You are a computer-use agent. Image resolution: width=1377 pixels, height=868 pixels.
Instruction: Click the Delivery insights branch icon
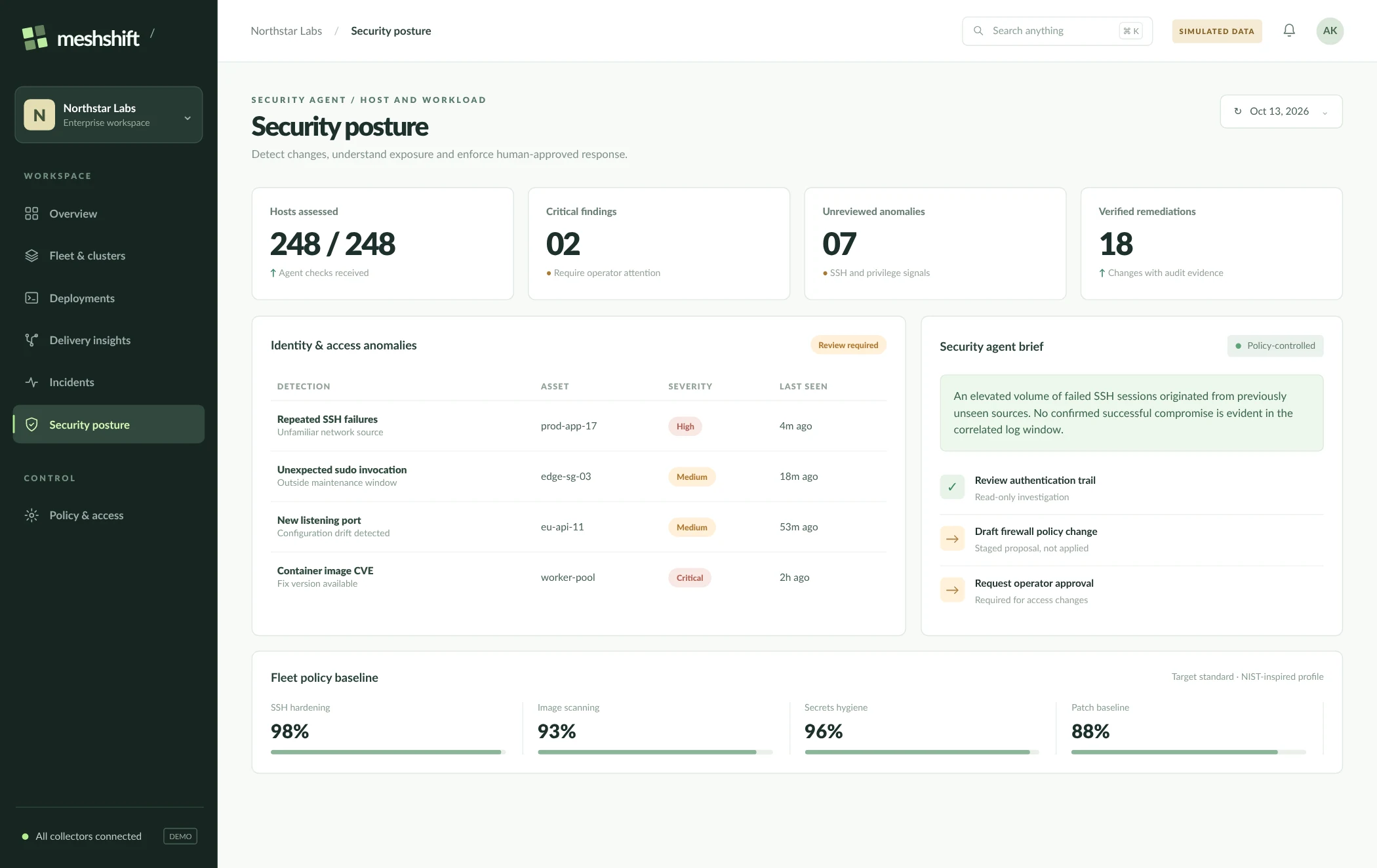[31, 340]
